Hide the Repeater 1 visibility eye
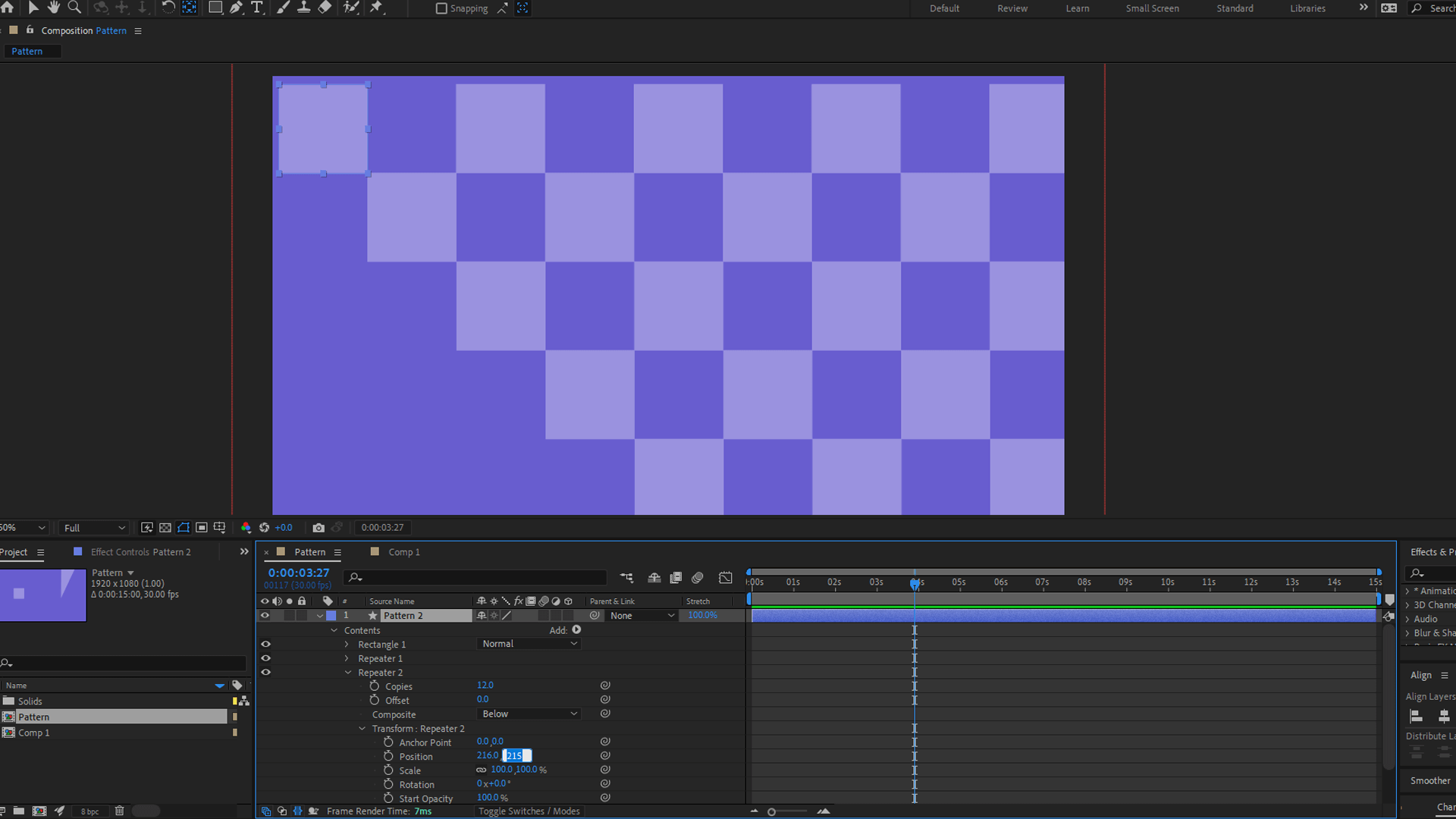The image size is (1456, 819). [x=265, y=658]
